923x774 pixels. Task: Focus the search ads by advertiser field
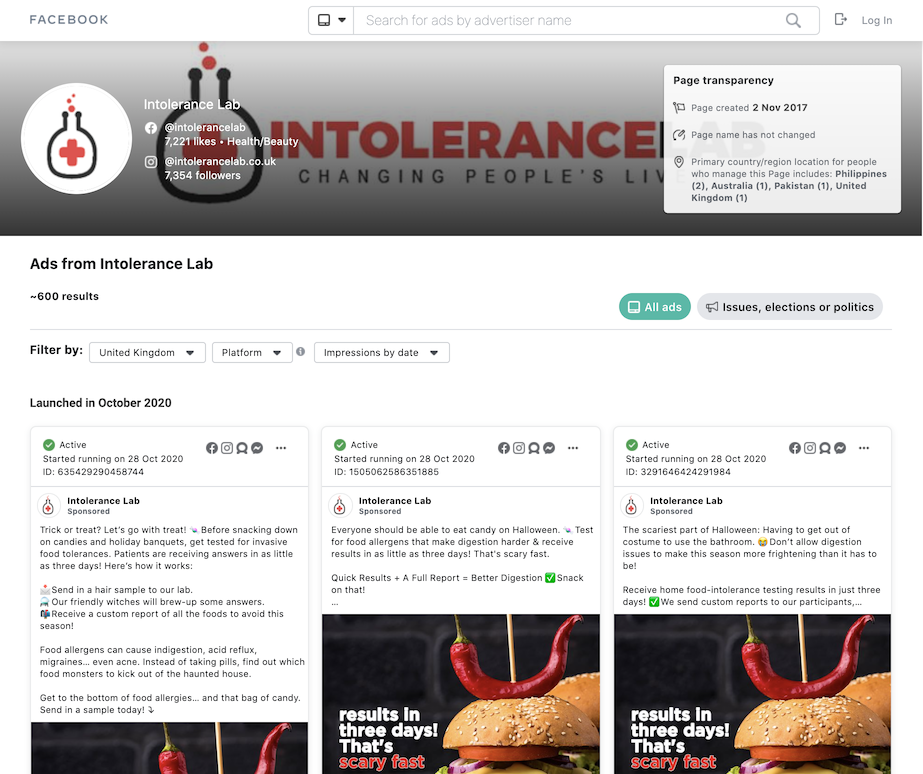pos(568,20)
